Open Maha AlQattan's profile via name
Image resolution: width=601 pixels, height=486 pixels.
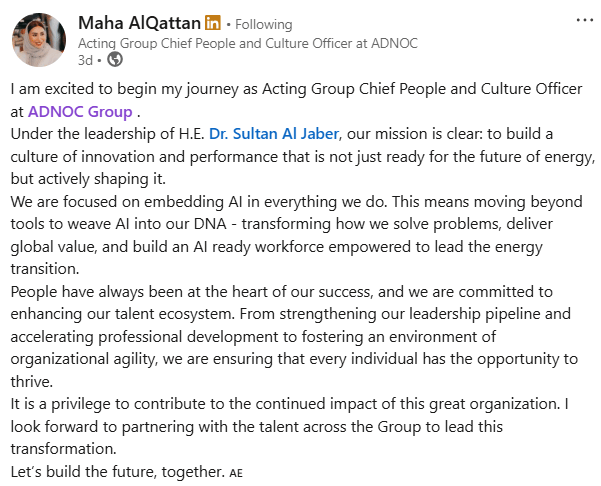tap(139, 23)
